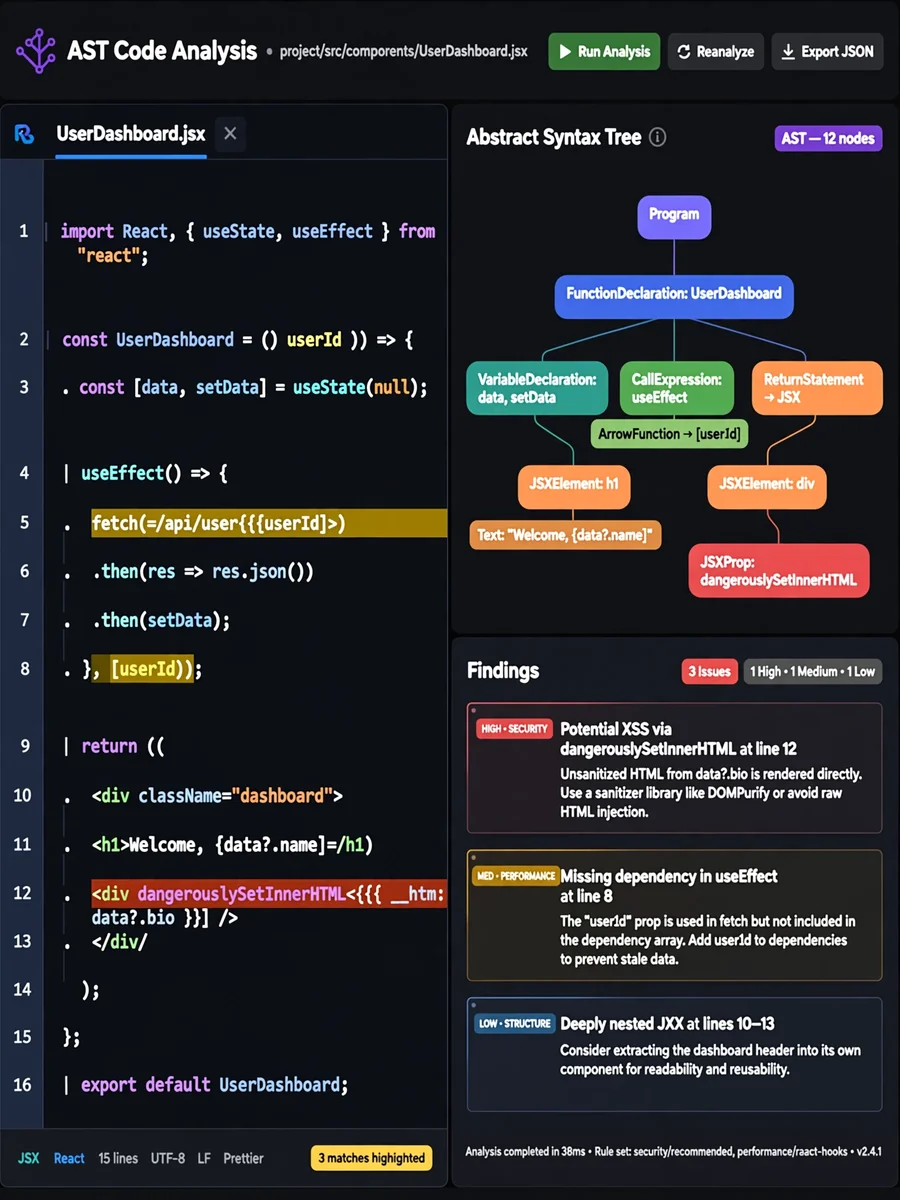Select the JSXProp: dangerouslySetInnerHTML node
900x1200 pixels.
(x=779, y=571)
